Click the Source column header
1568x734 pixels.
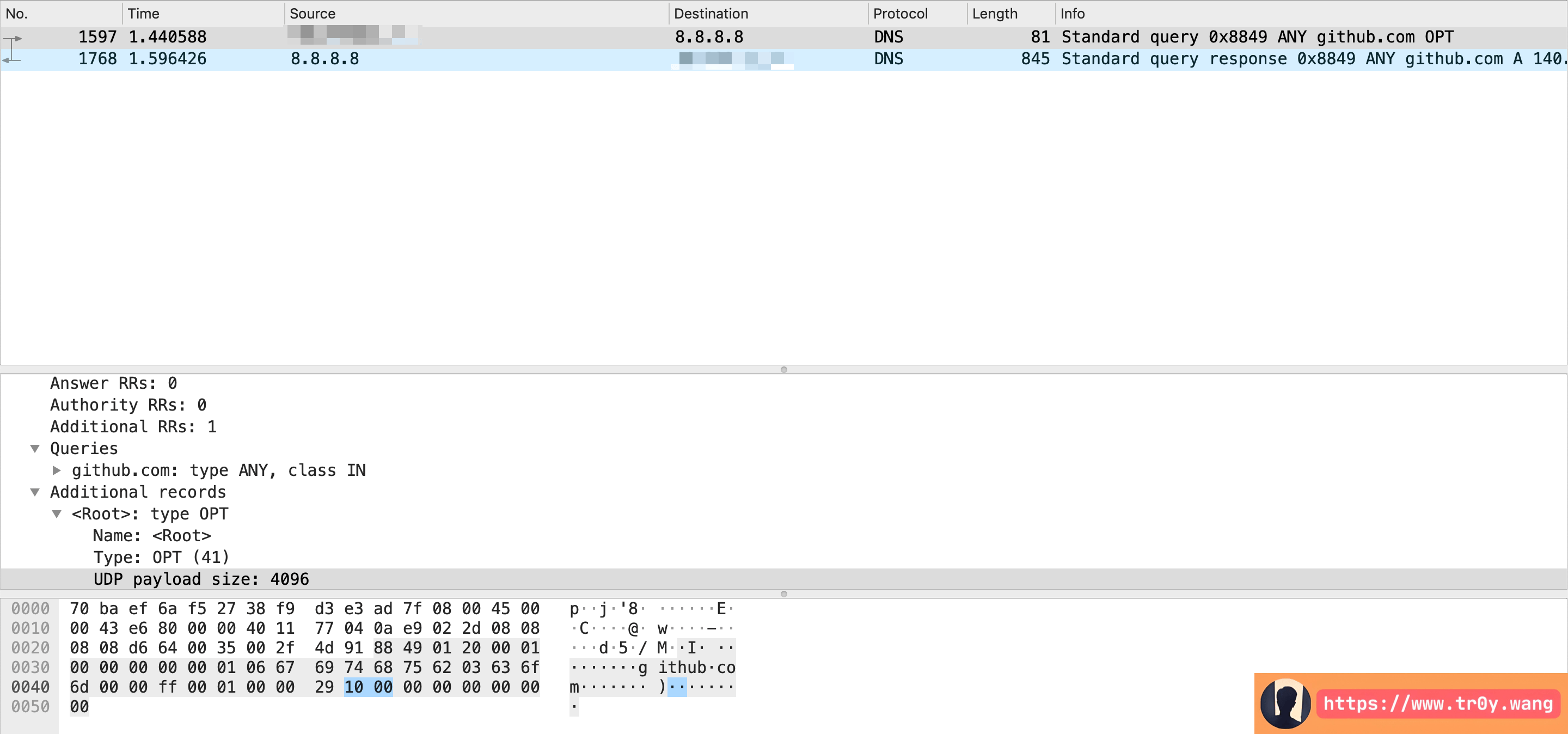click(x=313, y=14)
